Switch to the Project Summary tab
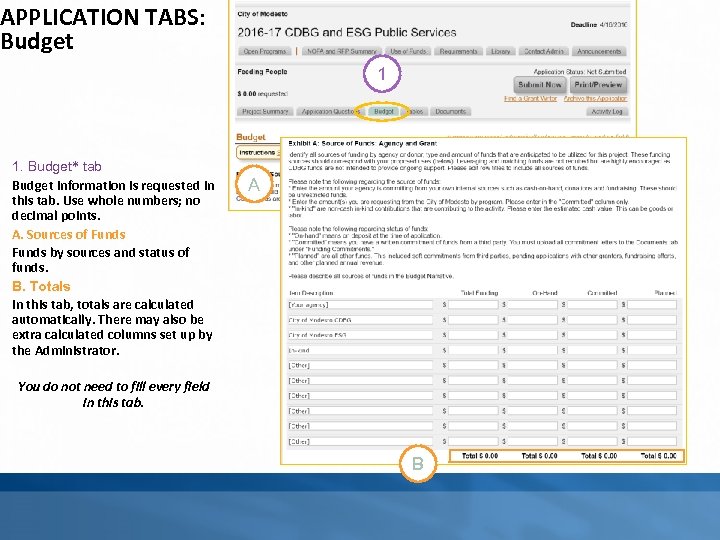 (265, 112)
